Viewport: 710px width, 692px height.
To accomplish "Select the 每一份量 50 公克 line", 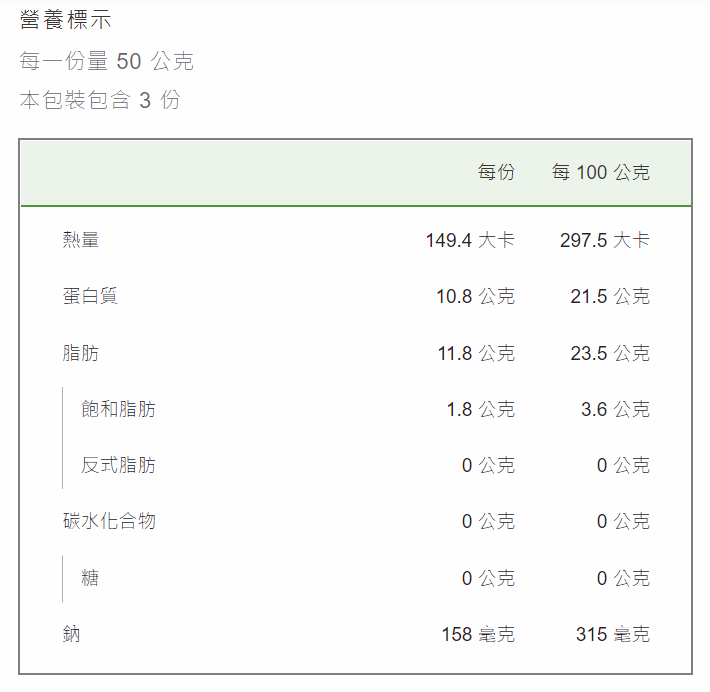I will point(106,61).
